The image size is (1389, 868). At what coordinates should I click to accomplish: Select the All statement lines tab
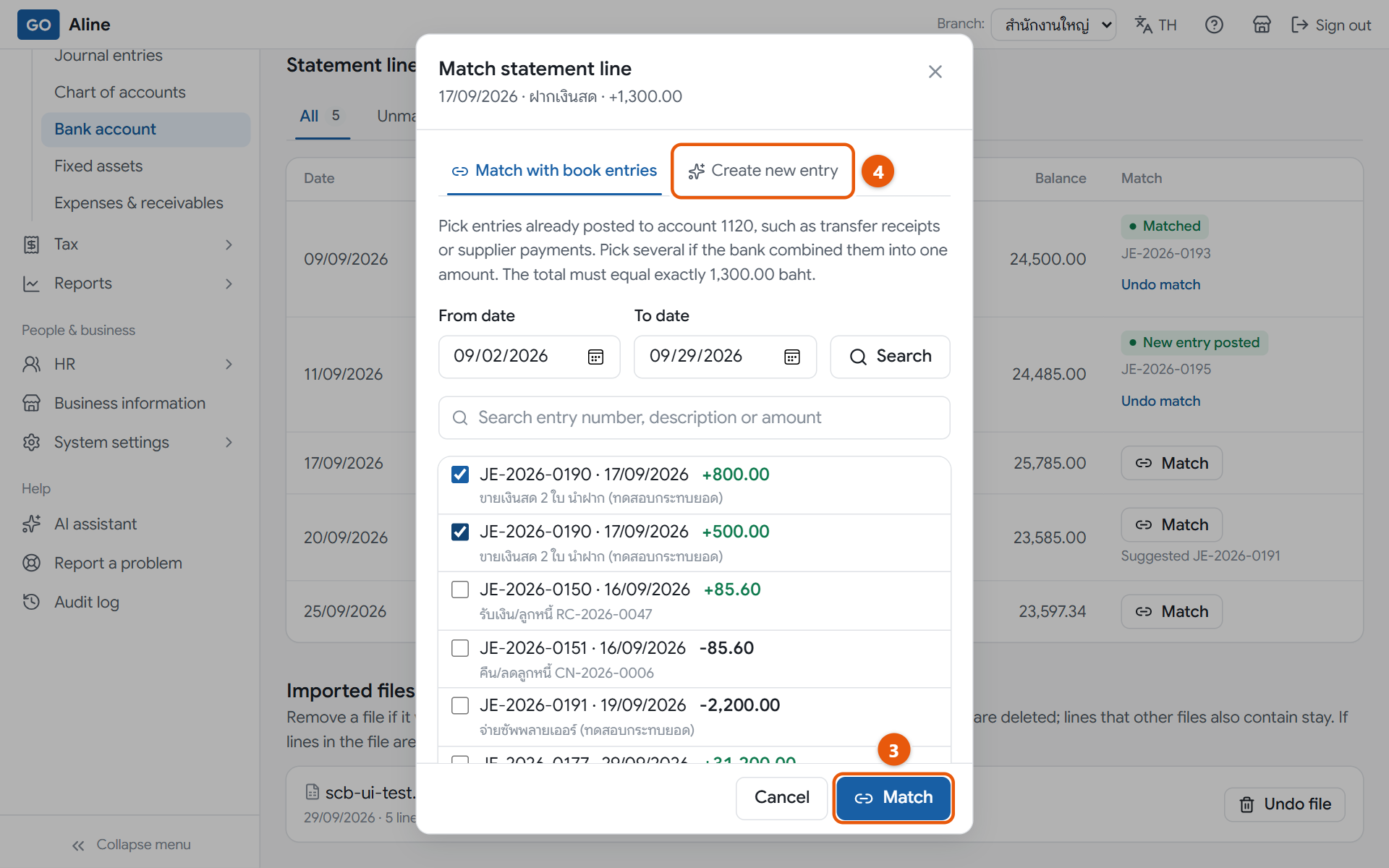click(321, 116)
